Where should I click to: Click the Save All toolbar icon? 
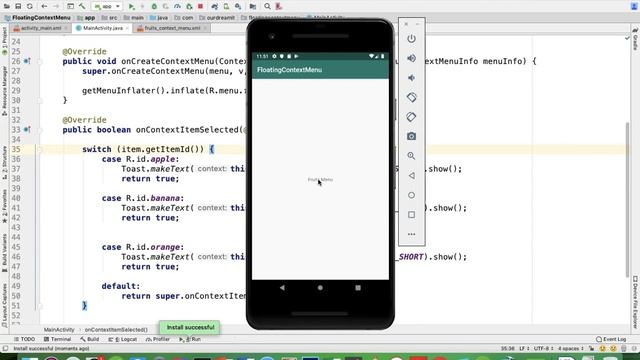coord(18,7)
